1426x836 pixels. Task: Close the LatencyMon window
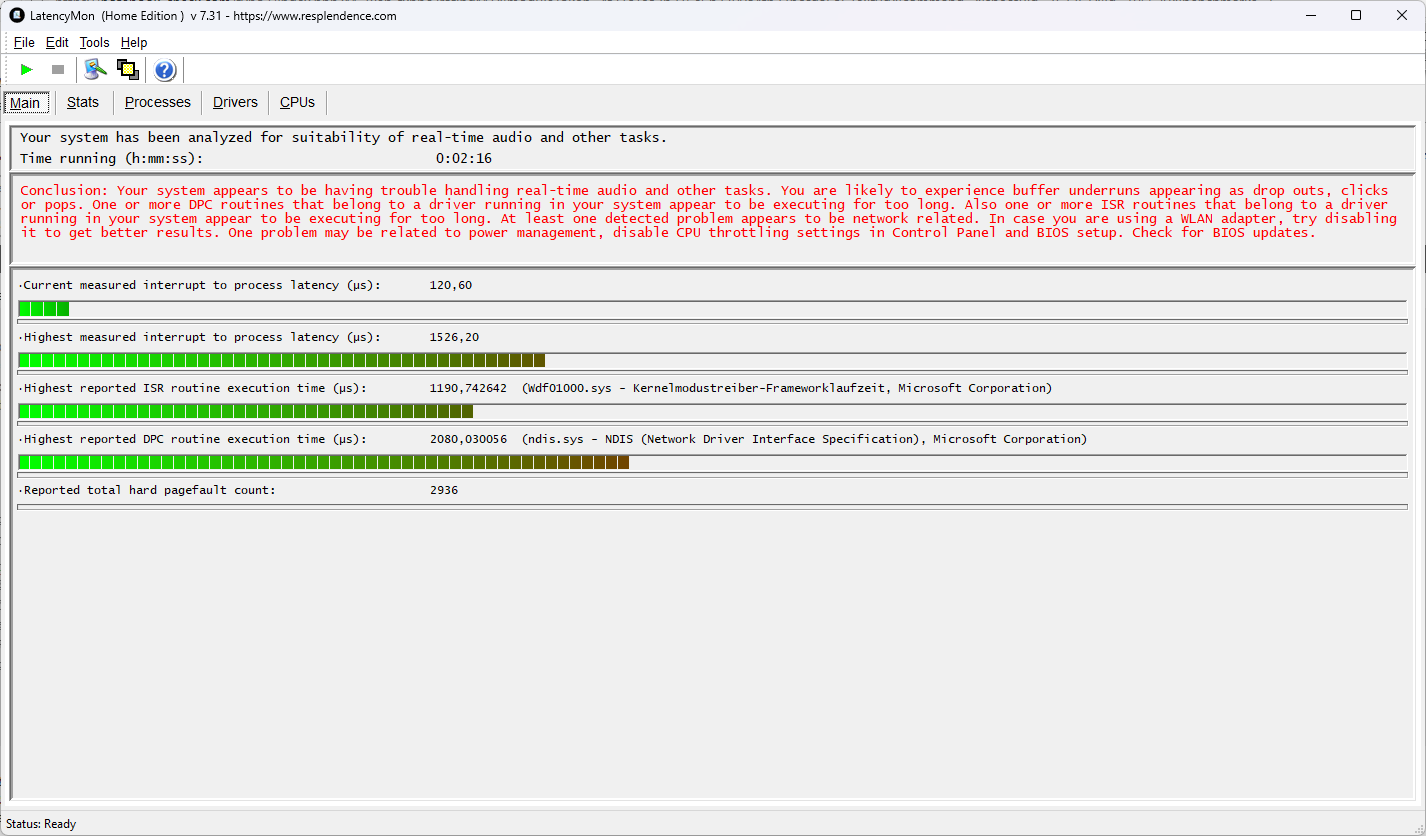[x=1402, y=15]
